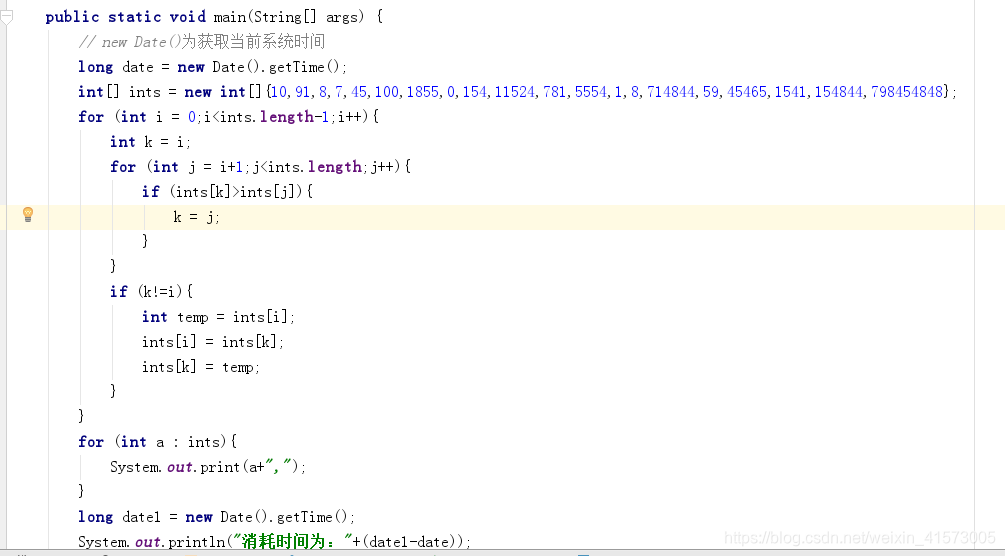
Task: Click the number 1855 in the array
Action: click(x=422, y=92)
